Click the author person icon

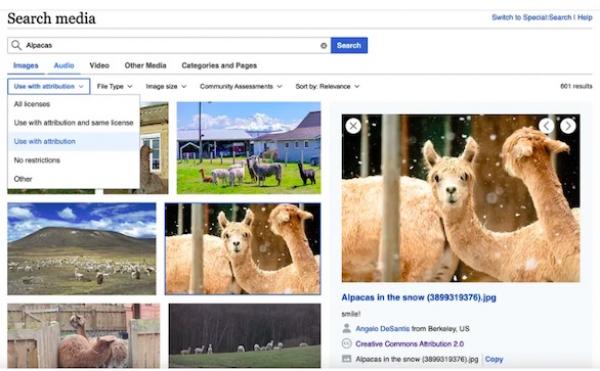click(x=346, y=328)
